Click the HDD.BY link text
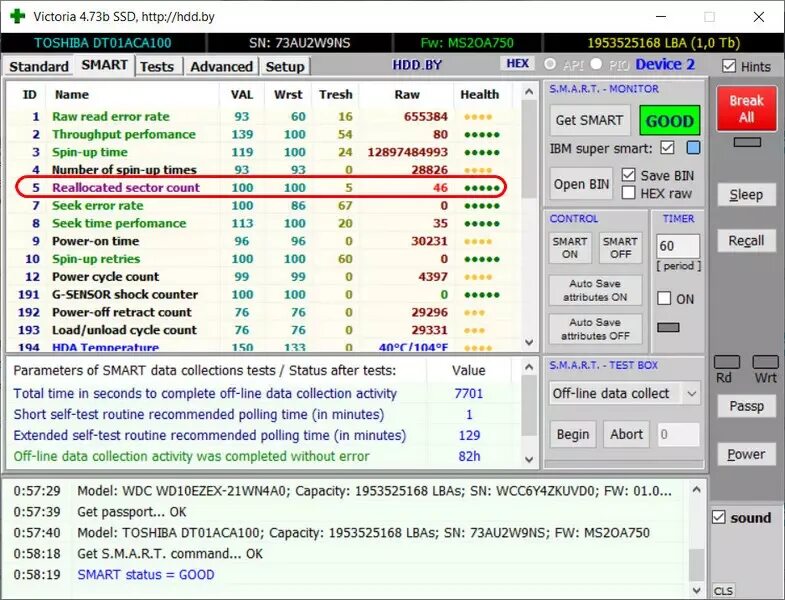Screen dimensions: 785x600 [x=417, y=65]
